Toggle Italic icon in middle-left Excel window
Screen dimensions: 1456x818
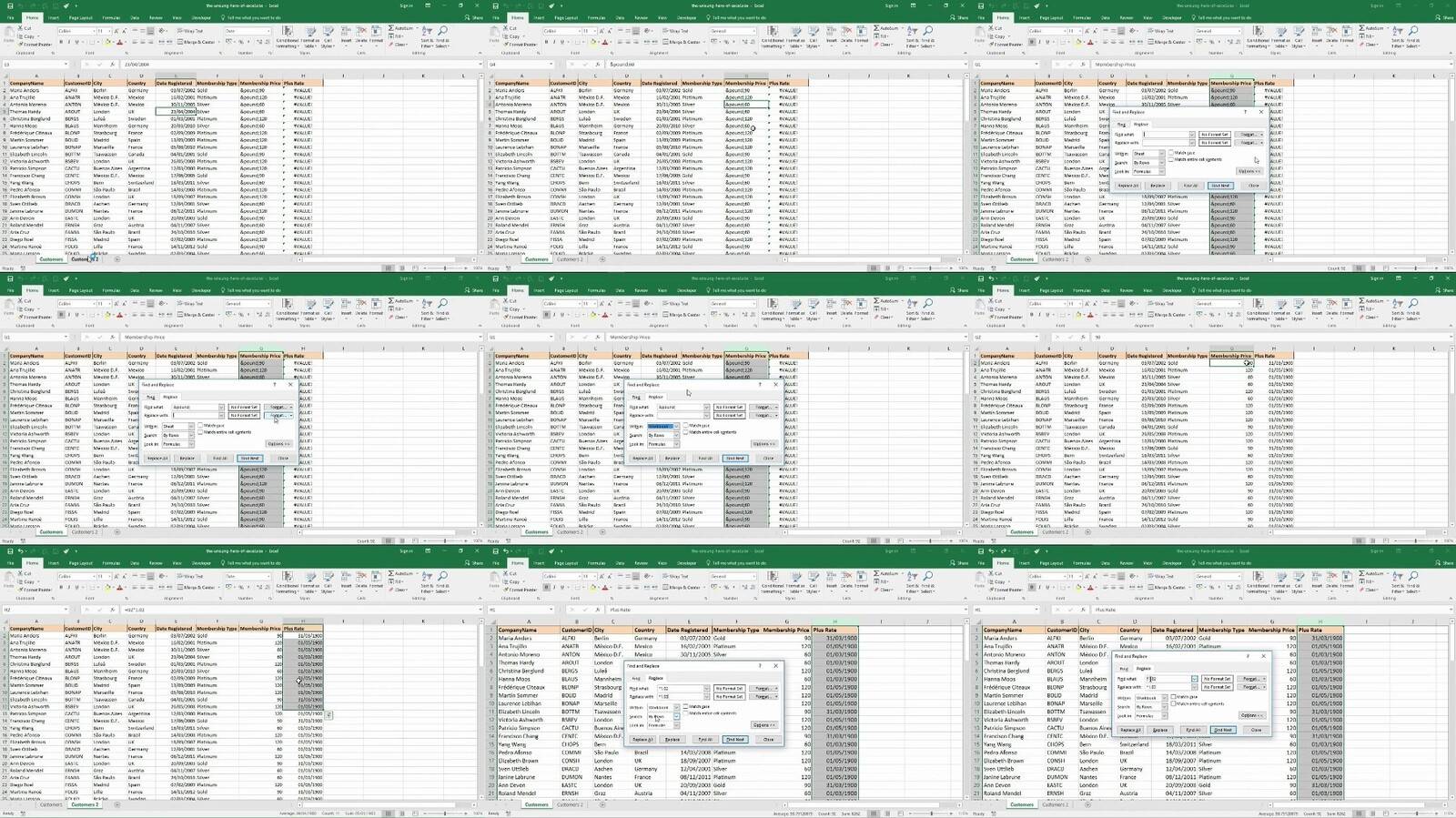pyautogui.click(x=69, y=315)
